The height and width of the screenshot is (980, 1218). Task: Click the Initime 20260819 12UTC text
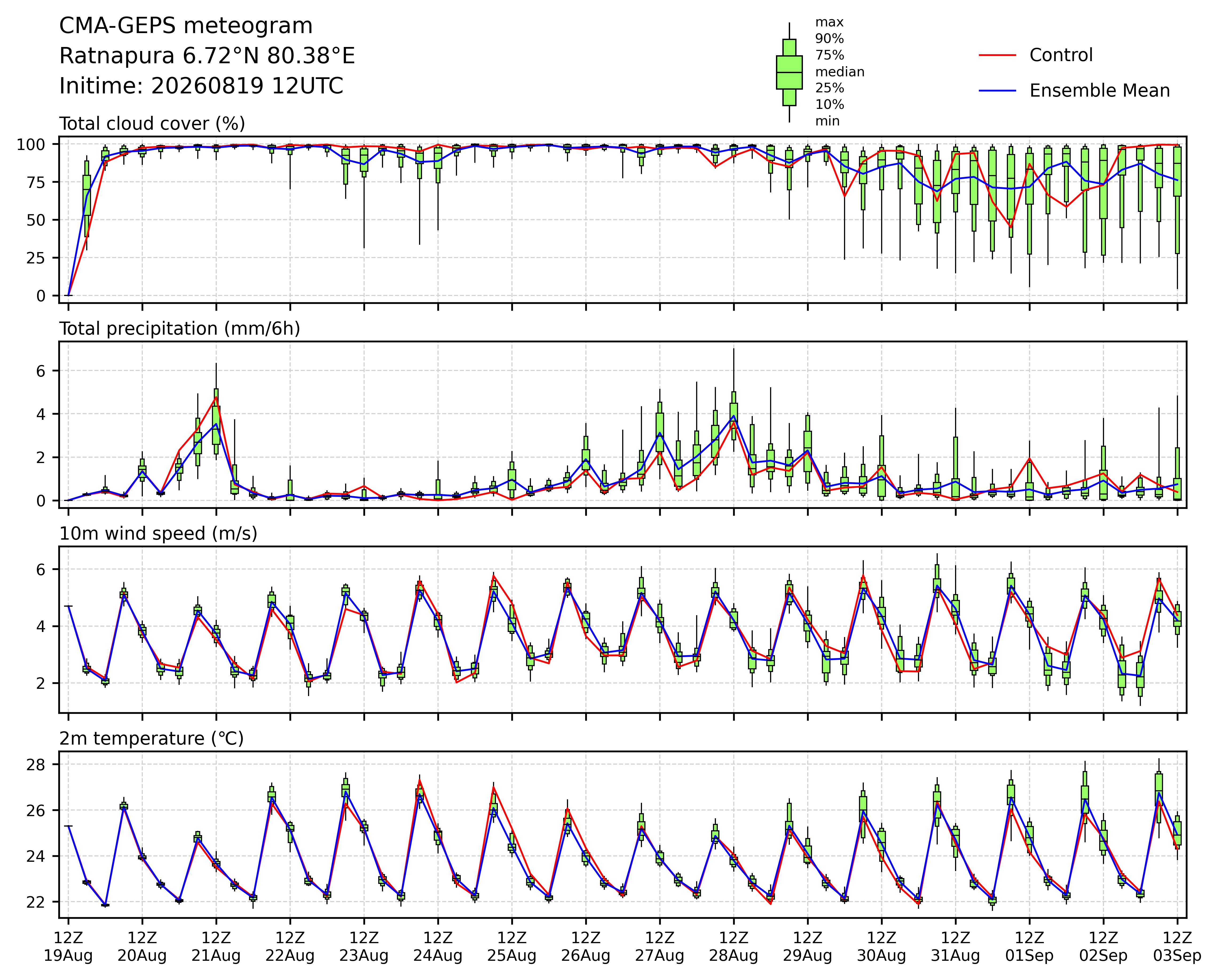click(x=201, y=86)
